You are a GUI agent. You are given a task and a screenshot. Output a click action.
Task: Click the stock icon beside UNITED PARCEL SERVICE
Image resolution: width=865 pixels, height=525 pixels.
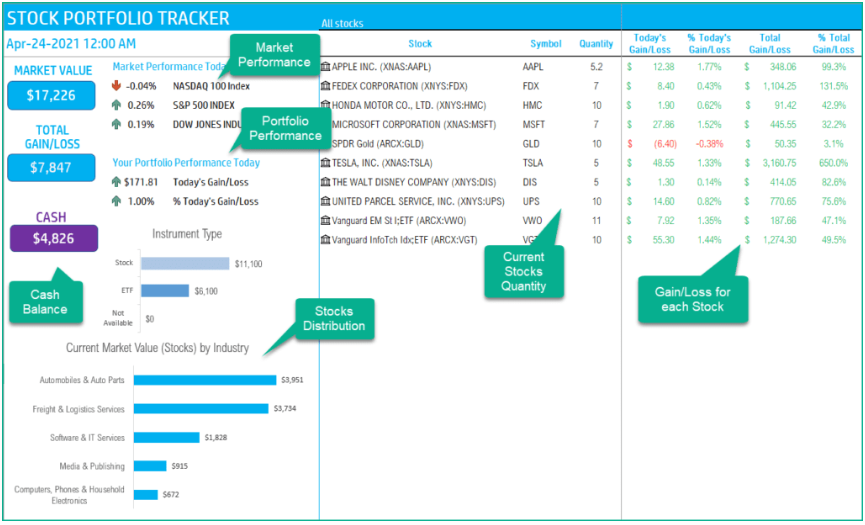pos(325,201)
